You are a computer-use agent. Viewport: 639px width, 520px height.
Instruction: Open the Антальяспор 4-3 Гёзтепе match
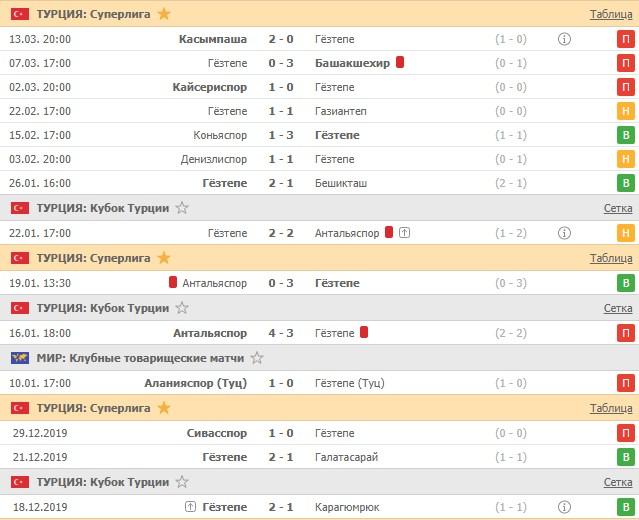pyautogui.click(x=279, y=333)
